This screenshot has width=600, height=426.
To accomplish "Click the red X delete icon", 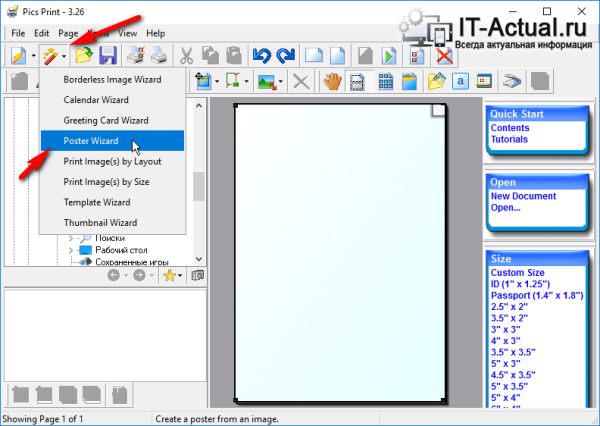I will click(x=445, y=56).
